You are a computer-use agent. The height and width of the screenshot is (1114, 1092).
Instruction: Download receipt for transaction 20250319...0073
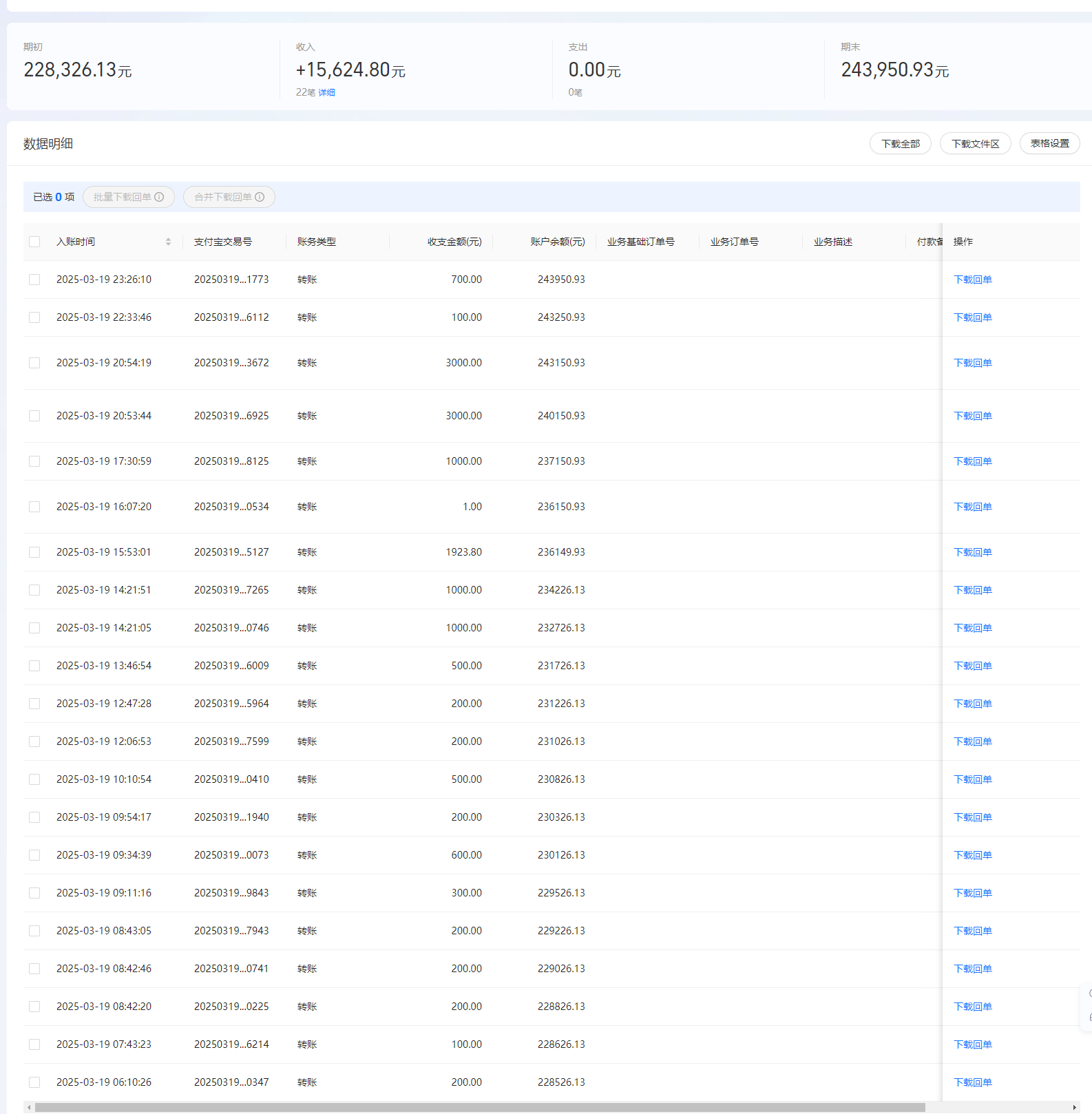pyautogui.click(x=972, y=855)
